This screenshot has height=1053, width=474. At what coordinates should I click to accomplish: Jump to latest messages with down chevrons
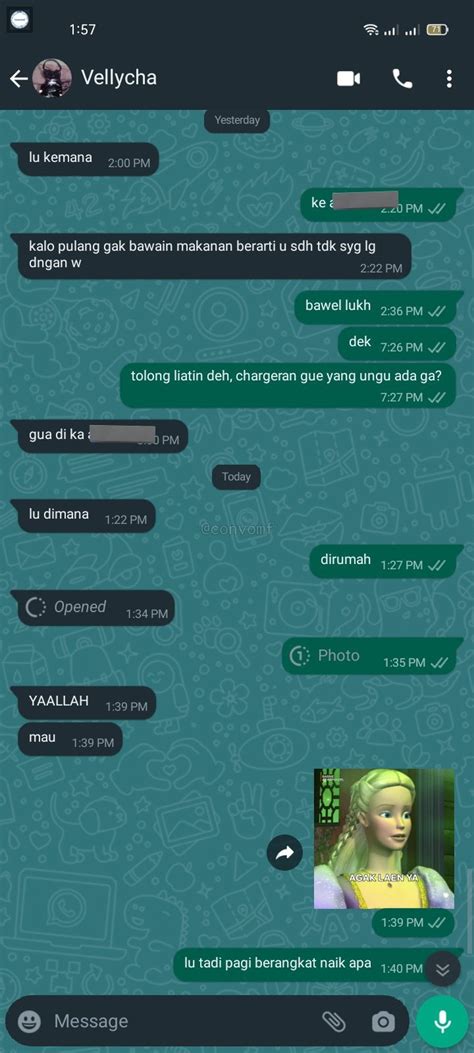(x=442, y=969)
